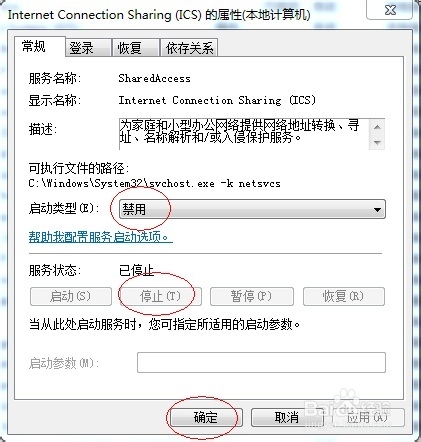Image resolution: width=421 pixels, height=442 pixels.
Task: Click the 暂停(P) button
Action: (x=252, y=296)
